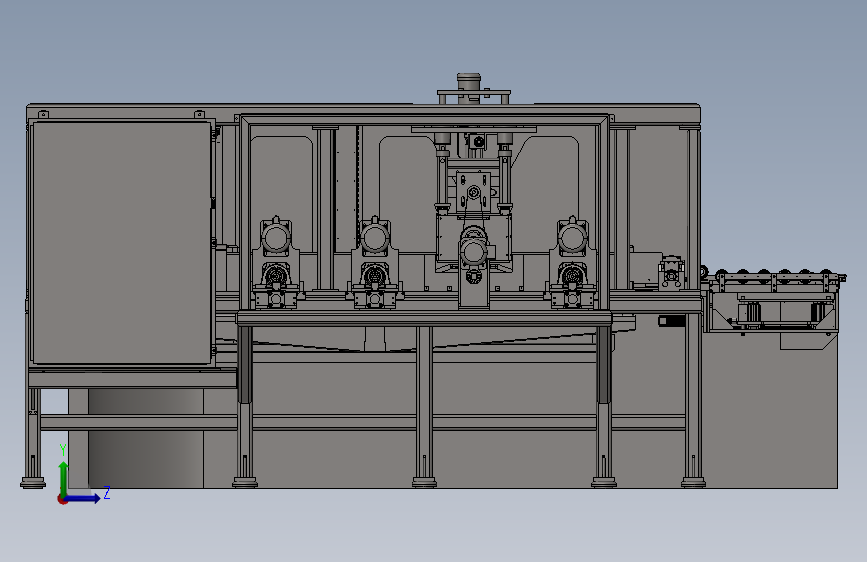
Task: Select the center lifting motor below the belt drive
Action: click(474, 252)
